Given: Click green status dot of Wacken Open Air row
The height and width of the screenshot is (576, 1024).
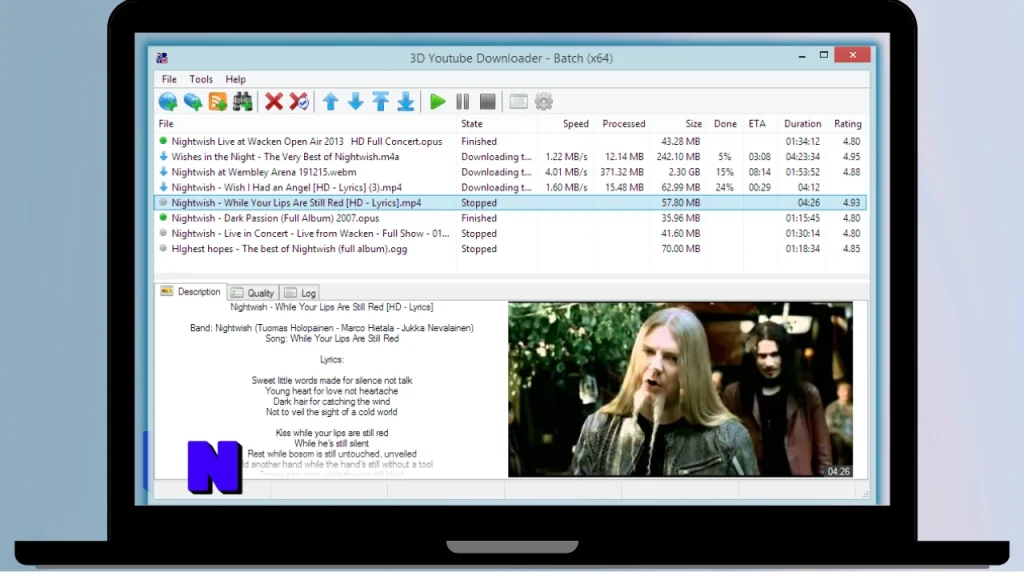Looking at the screenshot, I should click(163, 140).
